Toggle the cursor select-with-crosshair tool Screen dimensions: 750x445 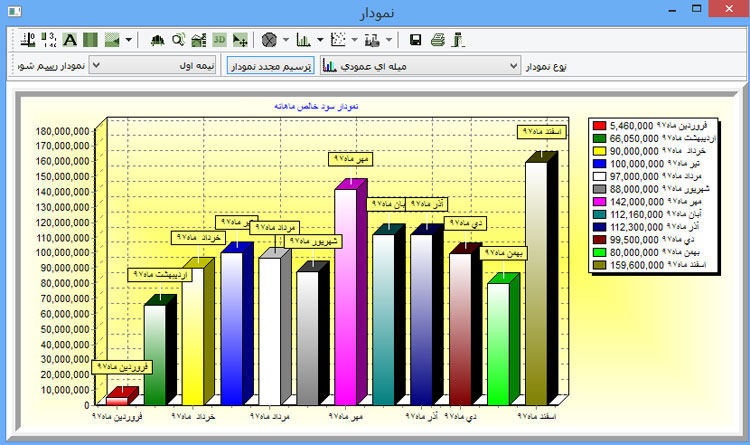(240, 40)
